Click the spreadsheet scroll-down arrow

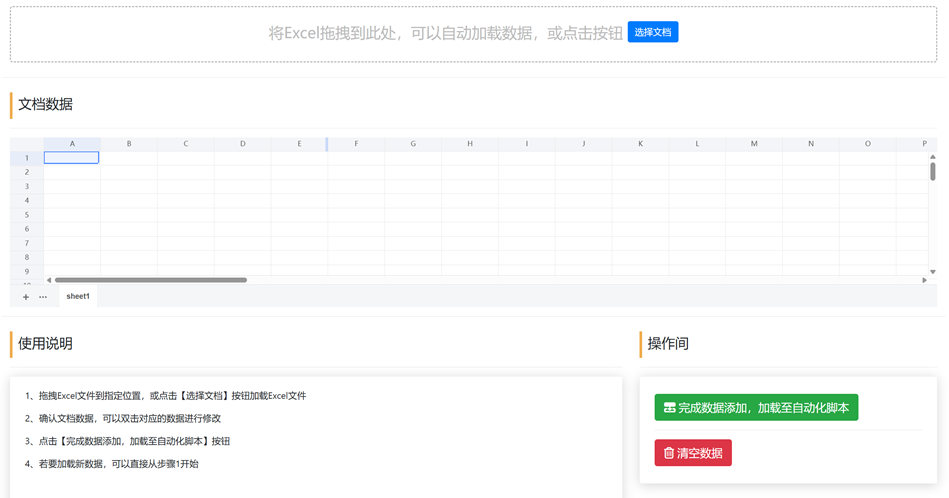(x=933, y=272)
